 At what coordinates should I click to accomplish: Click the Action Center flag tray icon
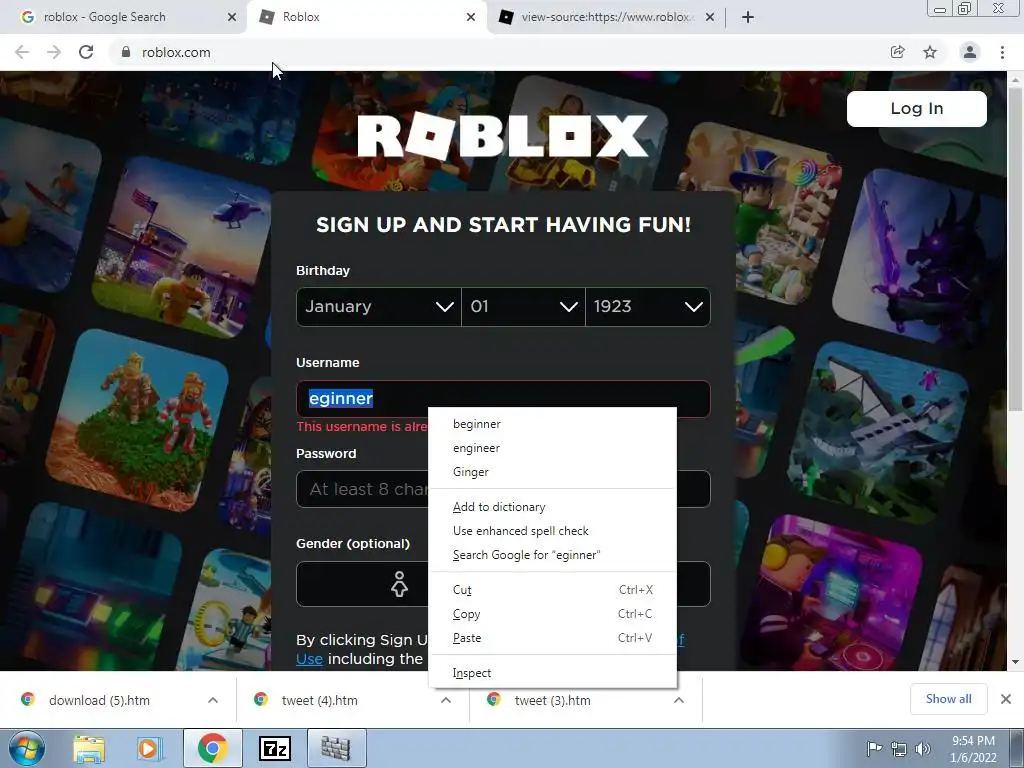coord(874,748)
